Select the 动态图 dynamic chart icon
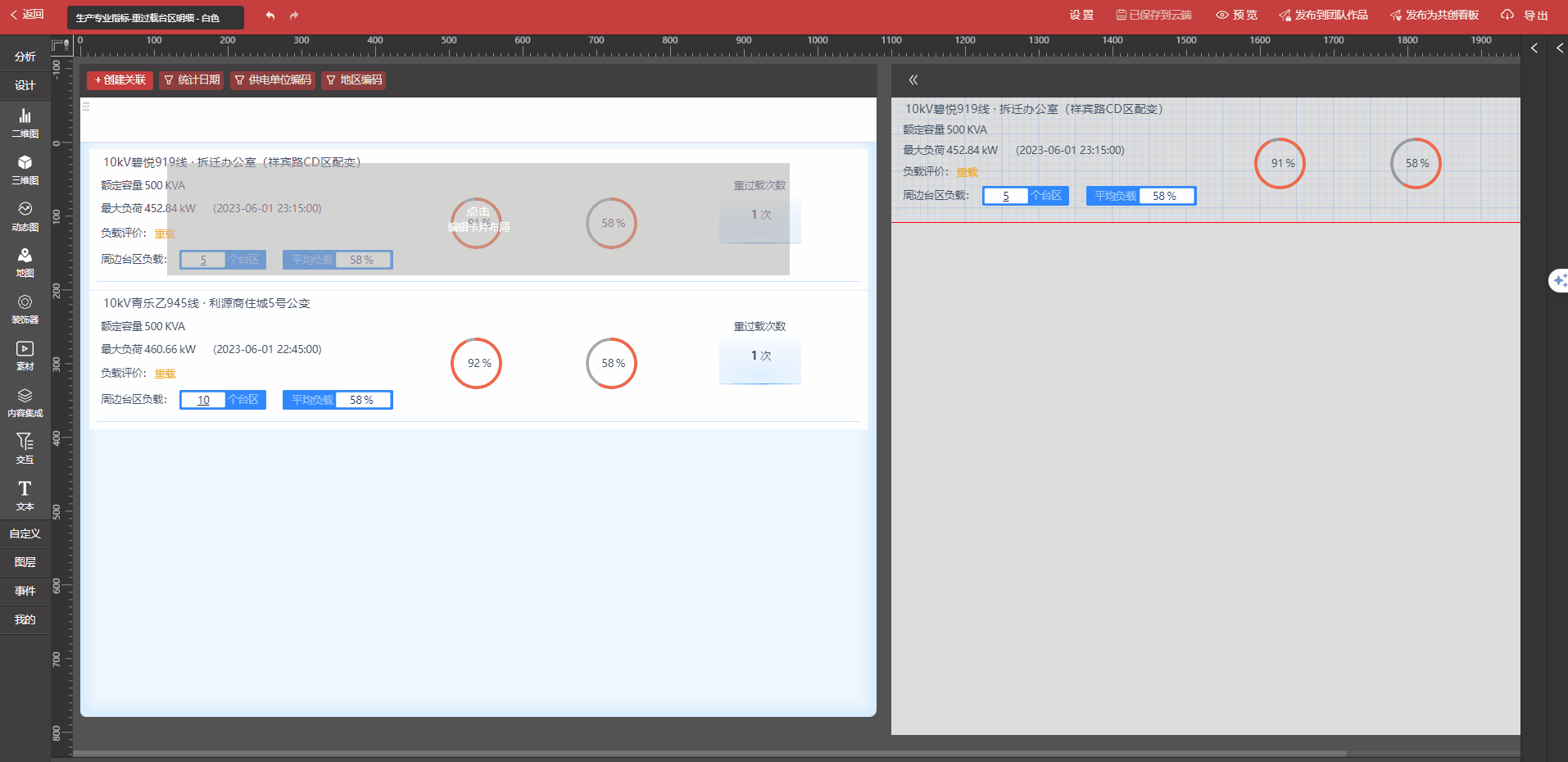 pos(25,216)
